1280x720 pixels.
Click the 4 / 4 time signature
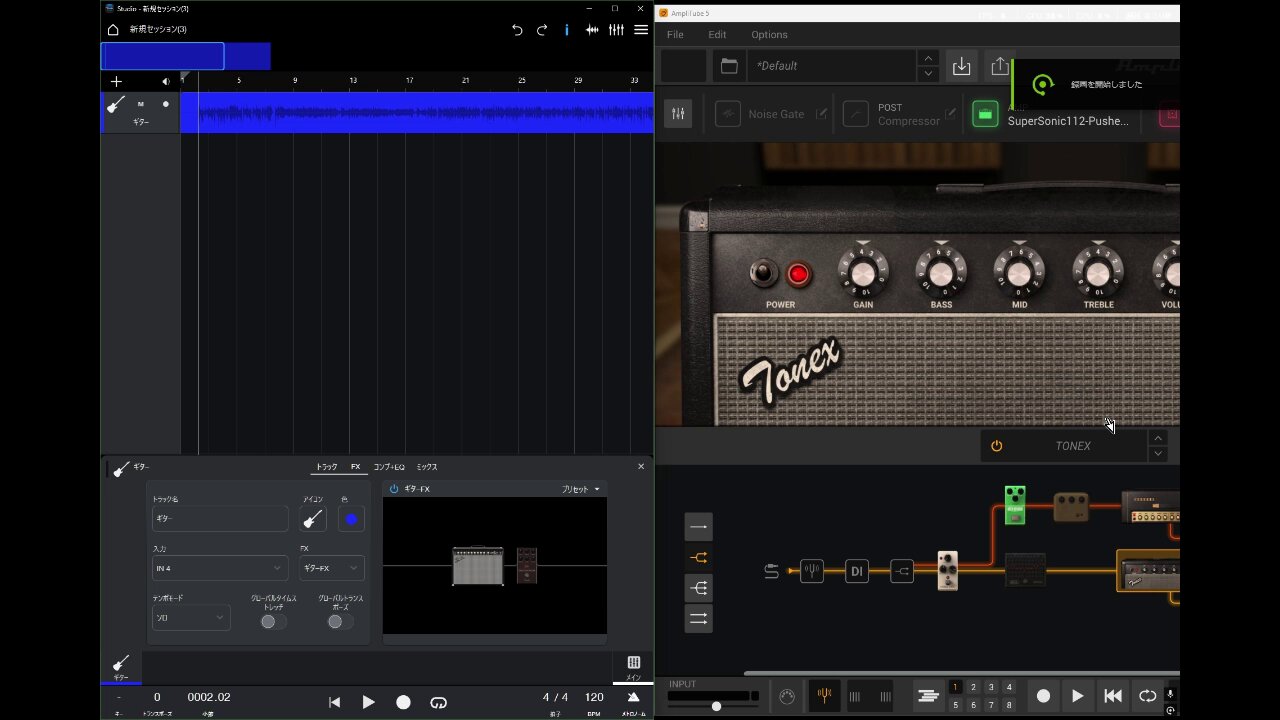click(555, 697)
